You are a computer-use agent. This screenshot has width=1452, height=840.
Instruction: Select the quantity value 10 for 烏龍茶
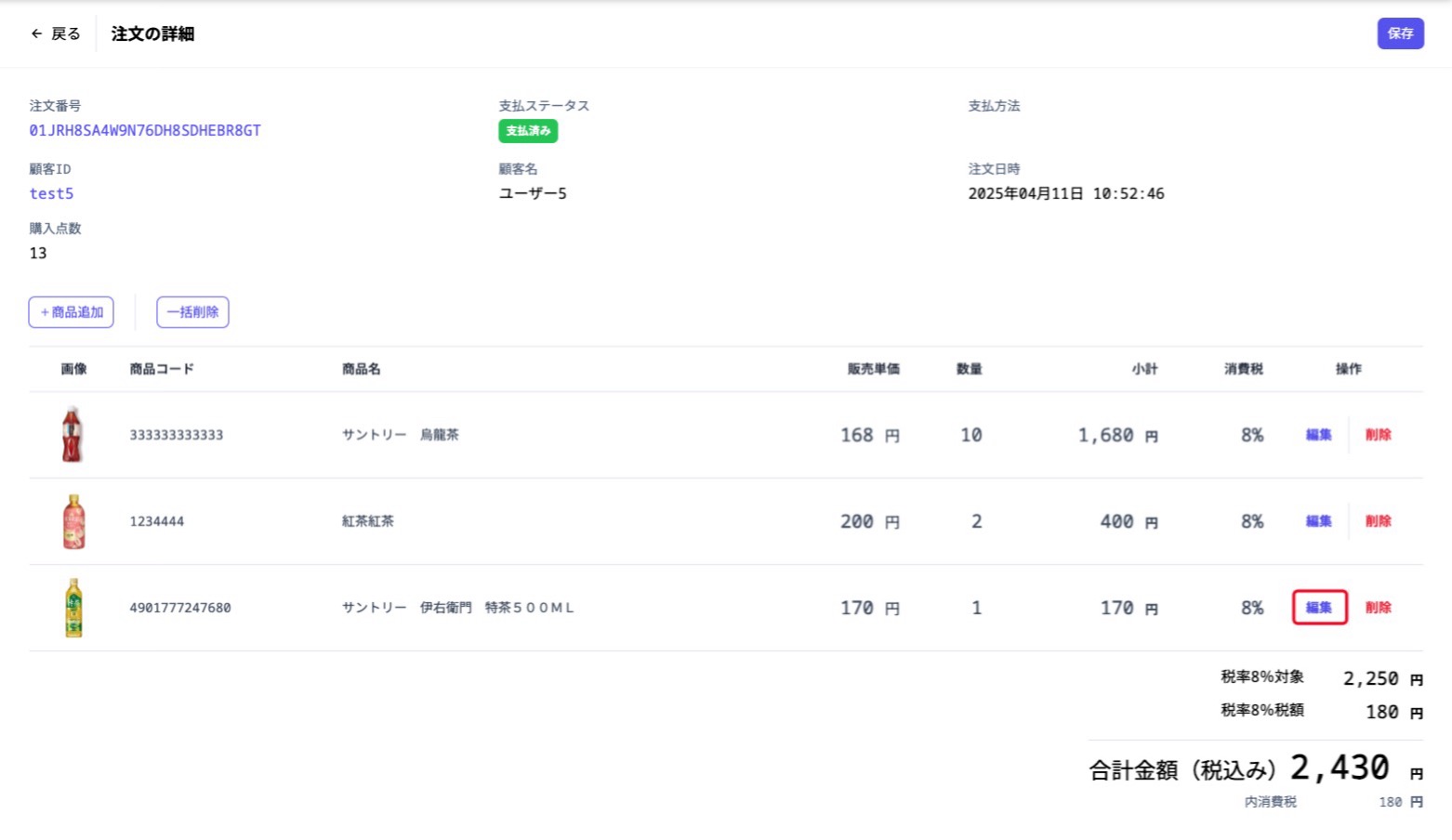pyautogui.click(x=972, y=434)
